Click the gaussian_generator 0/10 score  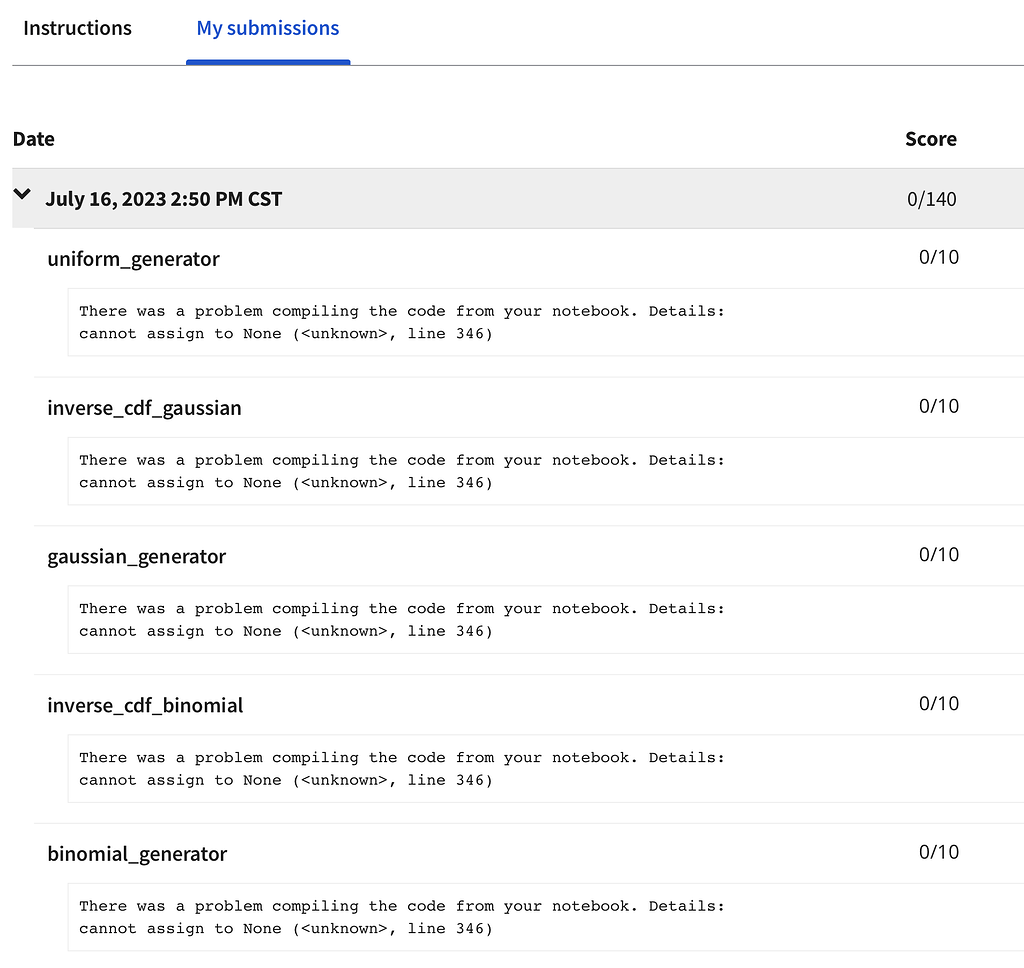click(x=938, y=555)
